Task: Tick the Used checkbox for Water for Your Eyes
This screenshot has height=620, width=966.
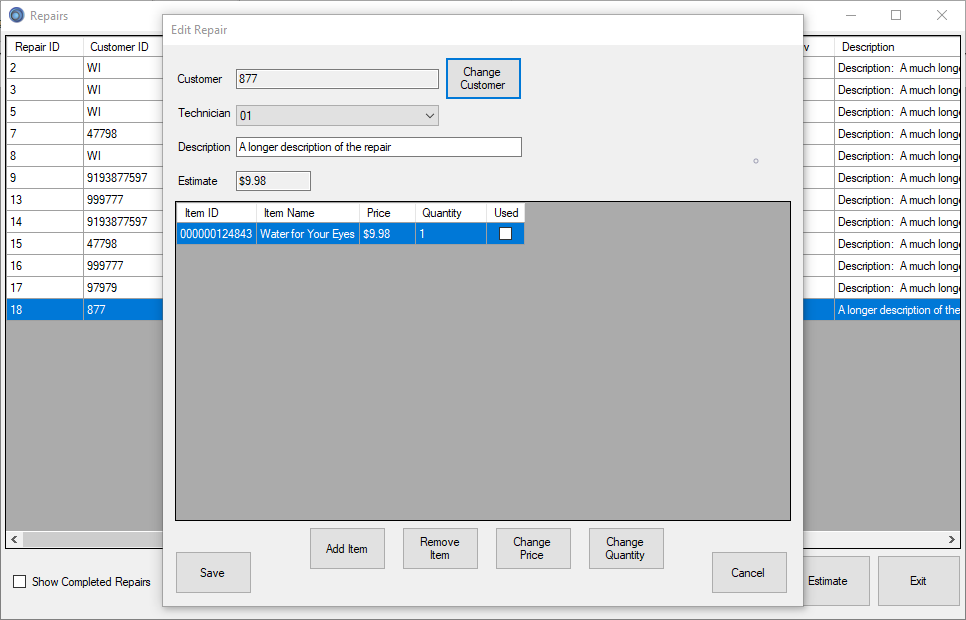Action: (x=505, y=234)
